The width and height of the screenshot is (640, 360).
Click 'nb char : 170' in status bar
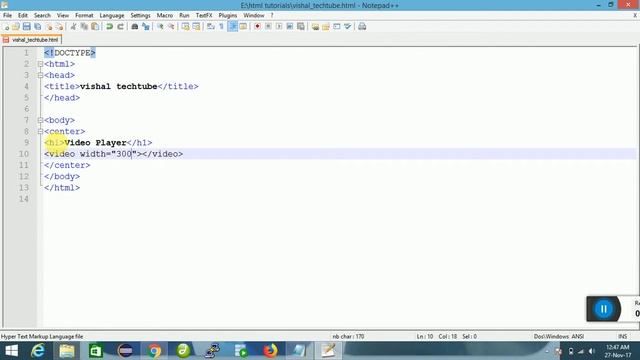(x=348, y=336)
